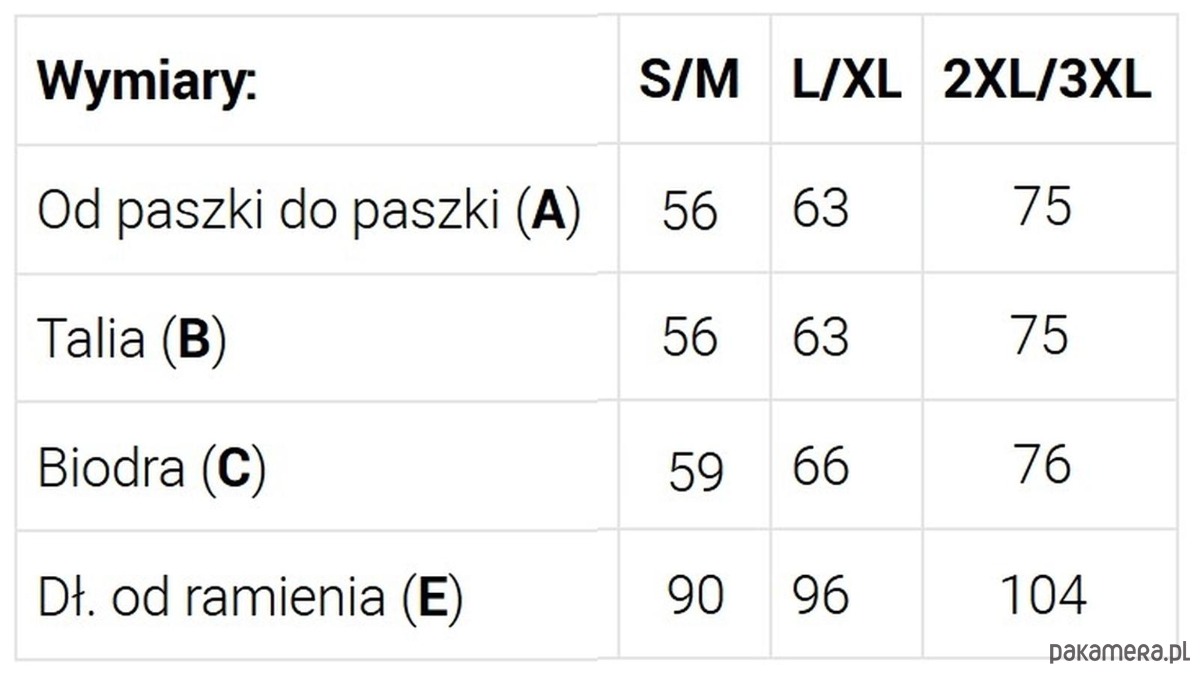
Task: Click the S/M value 56 in the paszki row
Action: coord(690,210)
